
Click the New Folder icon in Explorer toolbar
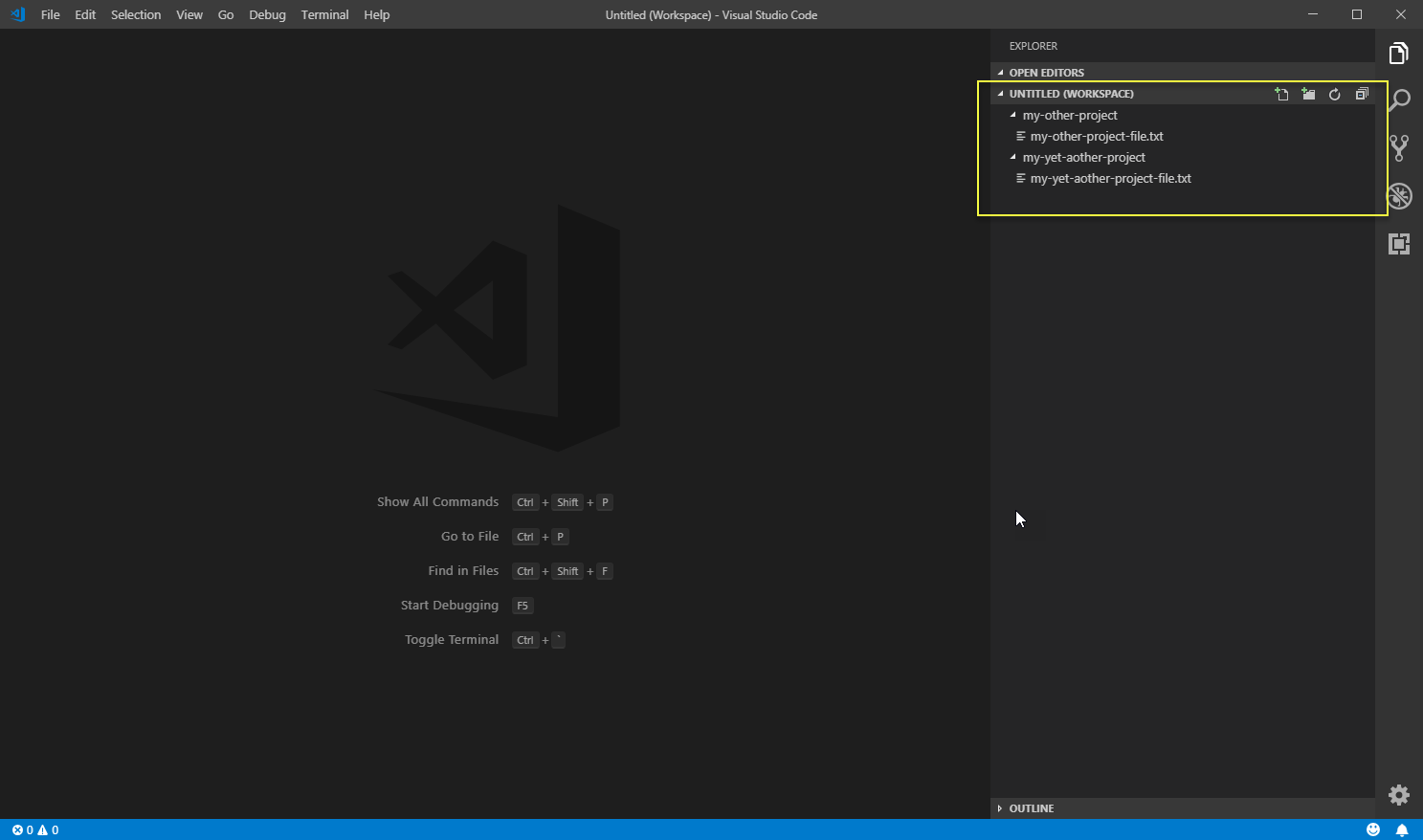(x=1308, y=94)
